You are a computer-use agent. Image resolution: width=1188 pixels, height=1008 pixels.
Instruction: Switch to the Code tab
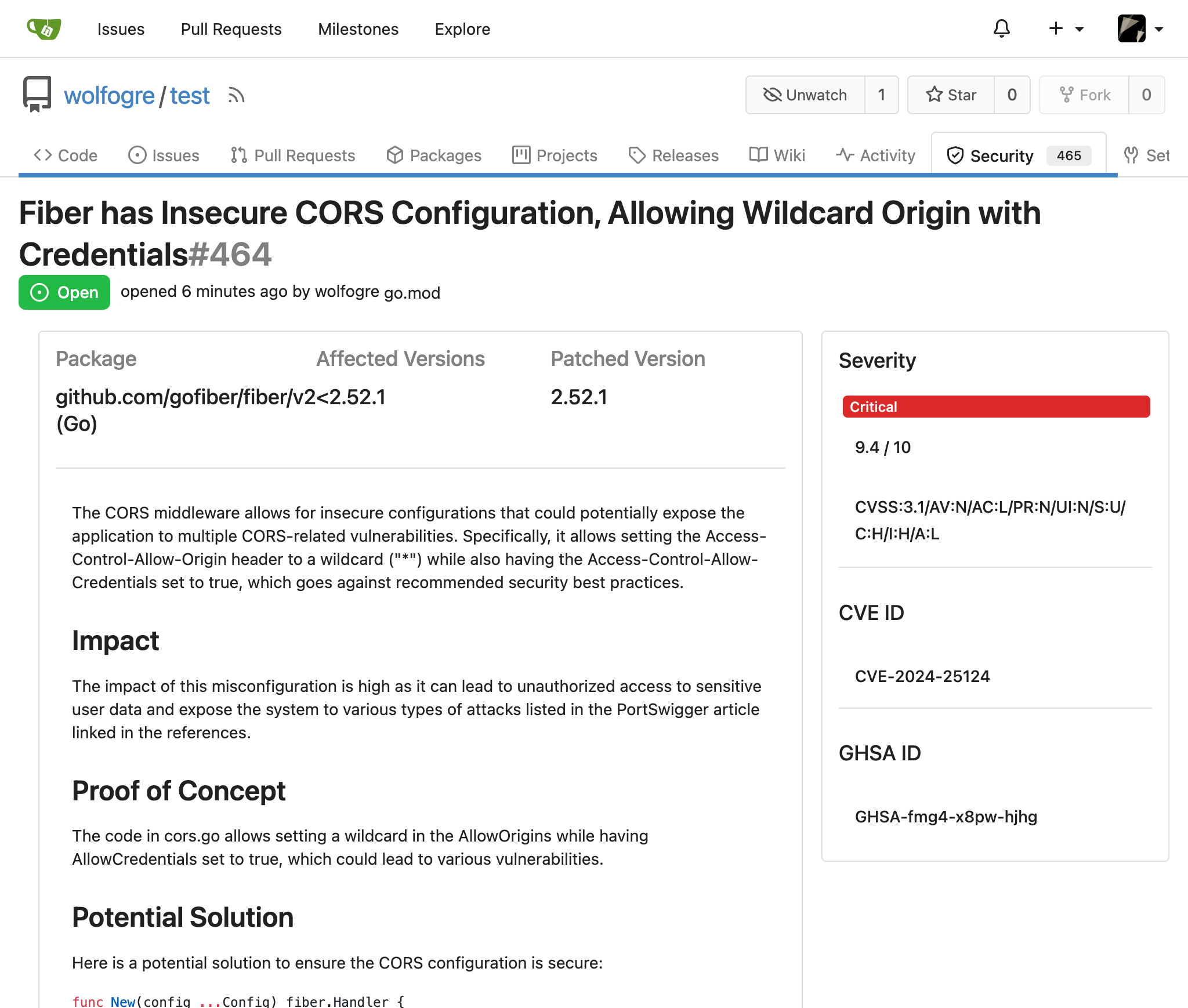click(66, 155)
